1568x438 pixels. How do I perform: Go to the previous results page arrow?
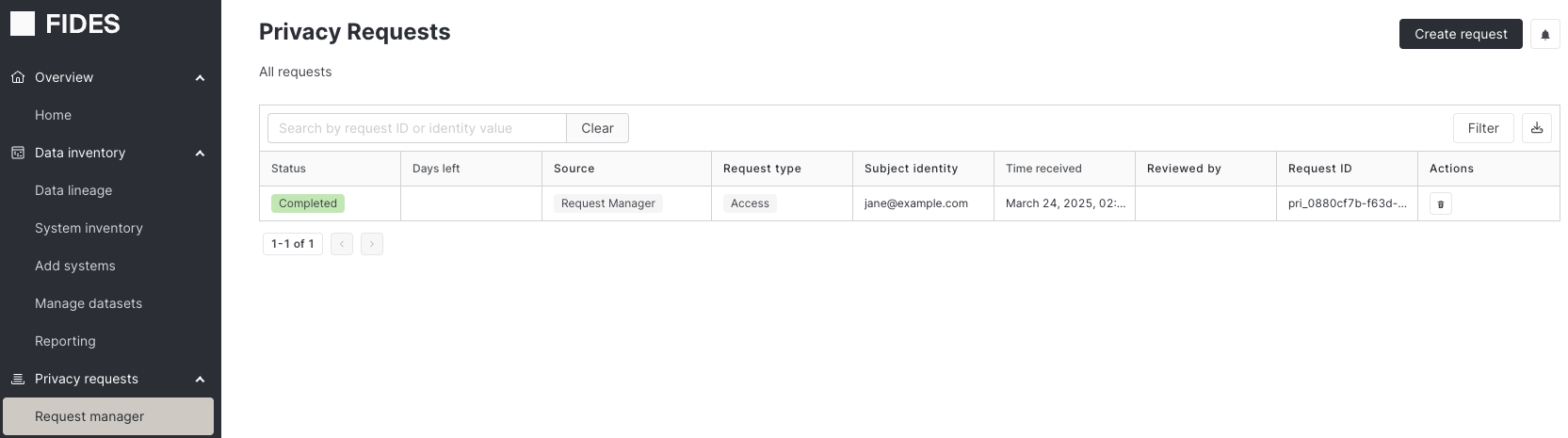tap(342, 244)
